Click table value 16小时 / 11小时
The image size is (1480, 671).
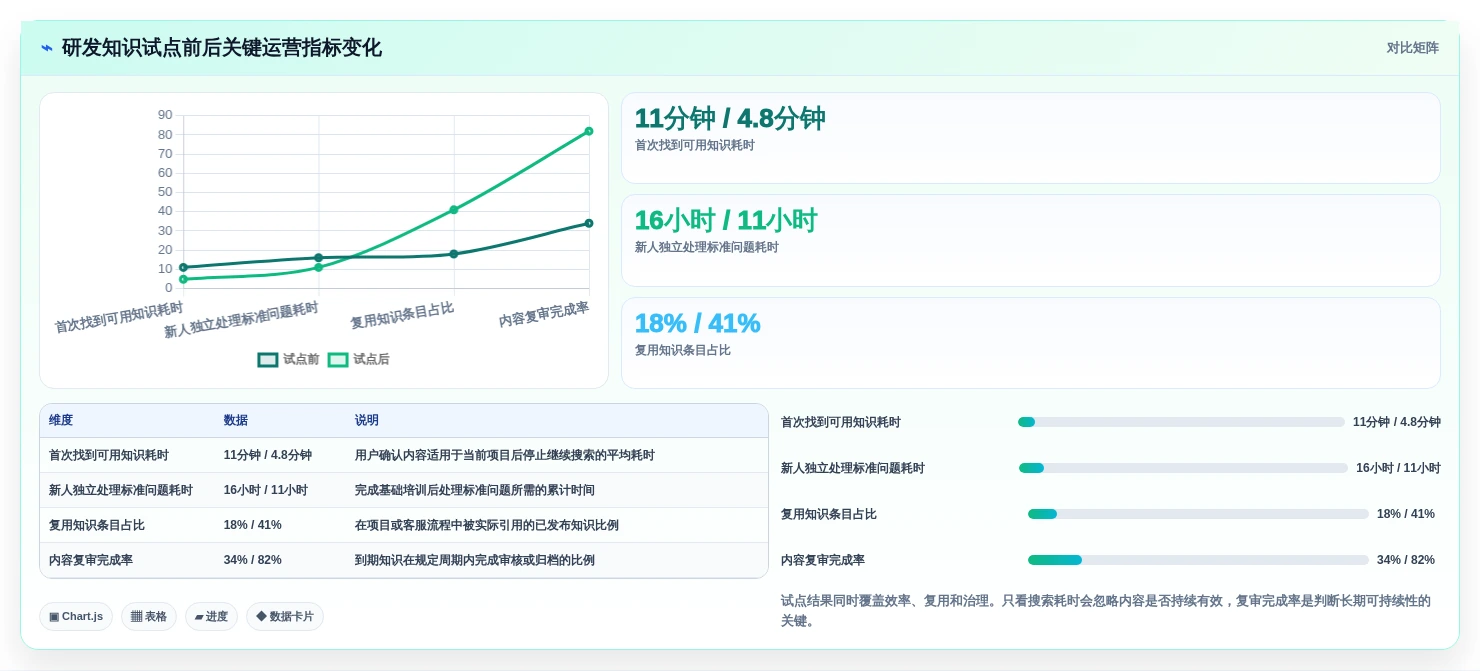266,490
